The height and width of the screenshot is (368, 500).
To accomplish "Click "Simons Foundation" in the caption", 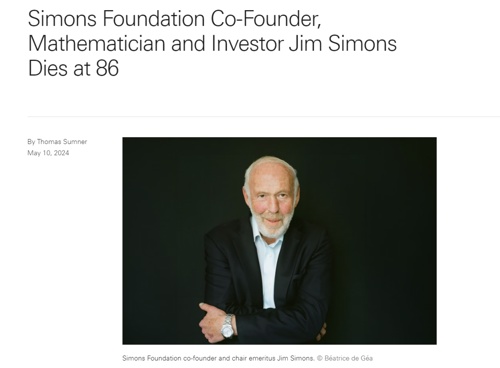I will tap(152, 358).
